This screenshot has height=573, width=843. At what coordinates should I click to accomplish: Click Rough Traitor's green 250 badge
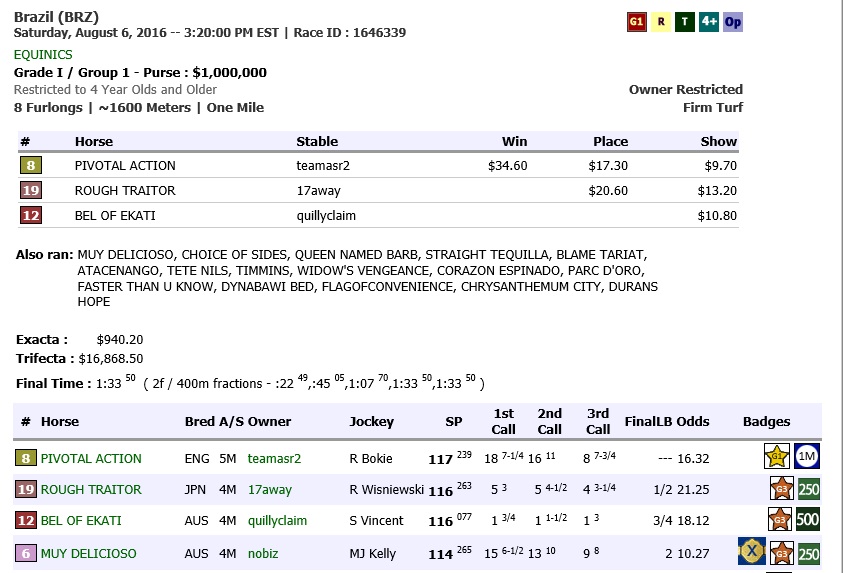tap(809, 489)
